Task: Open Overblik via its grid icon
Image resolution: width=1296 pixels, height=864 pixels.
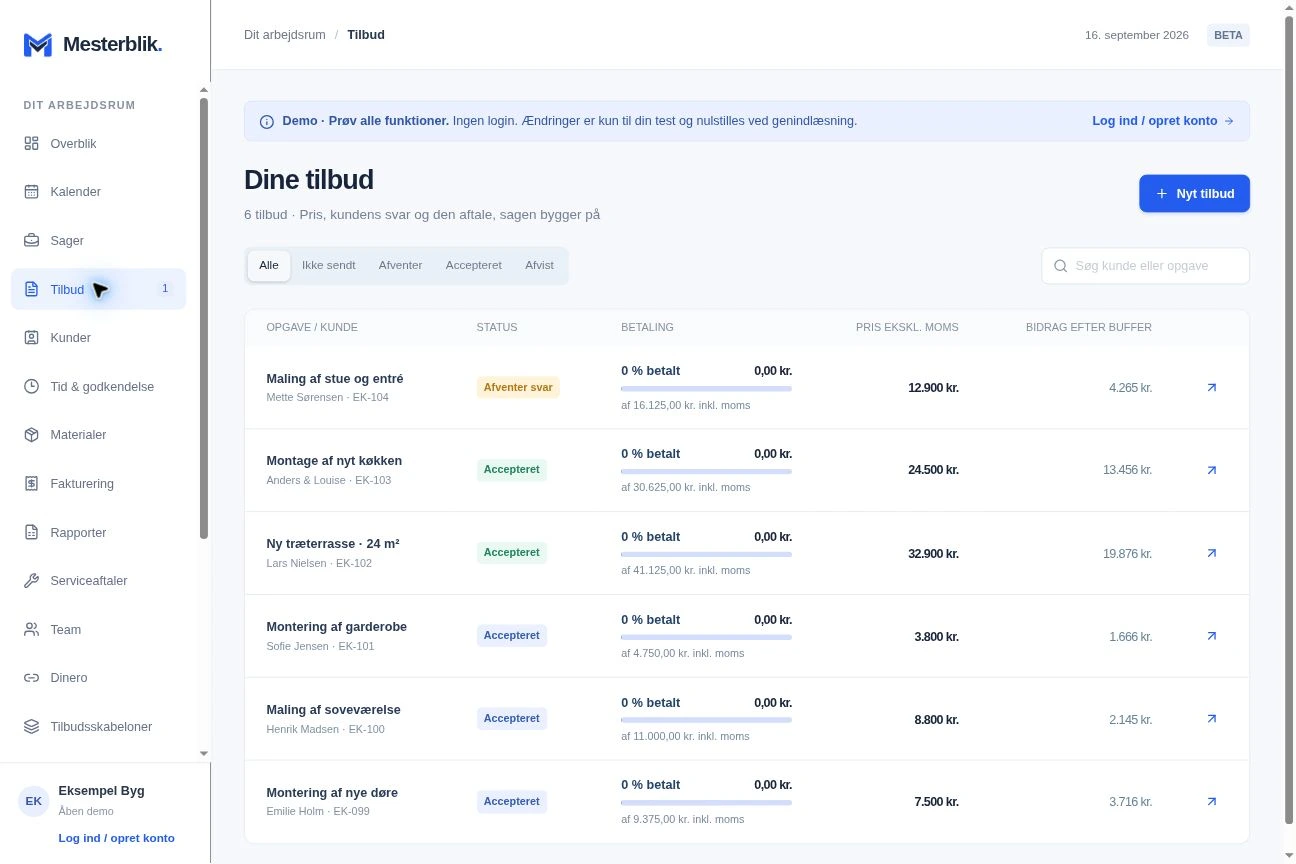Action: coord(31,143)
